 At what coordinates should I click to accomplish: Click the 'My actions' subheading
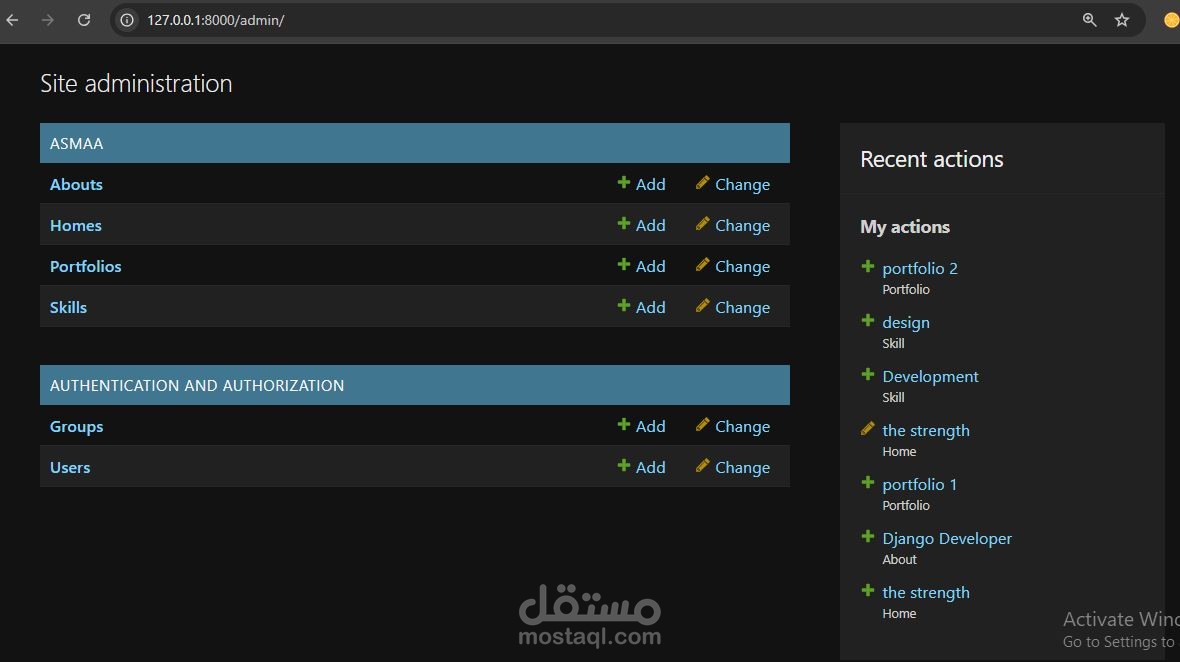pos(905,227)
